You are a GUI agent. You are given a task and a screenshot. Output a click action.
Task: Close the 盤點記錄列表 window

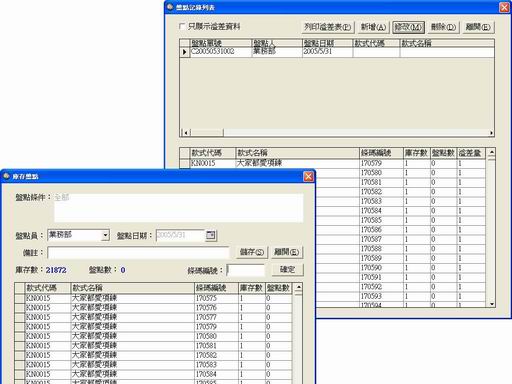pyautogui.click(x=504, y=7)
